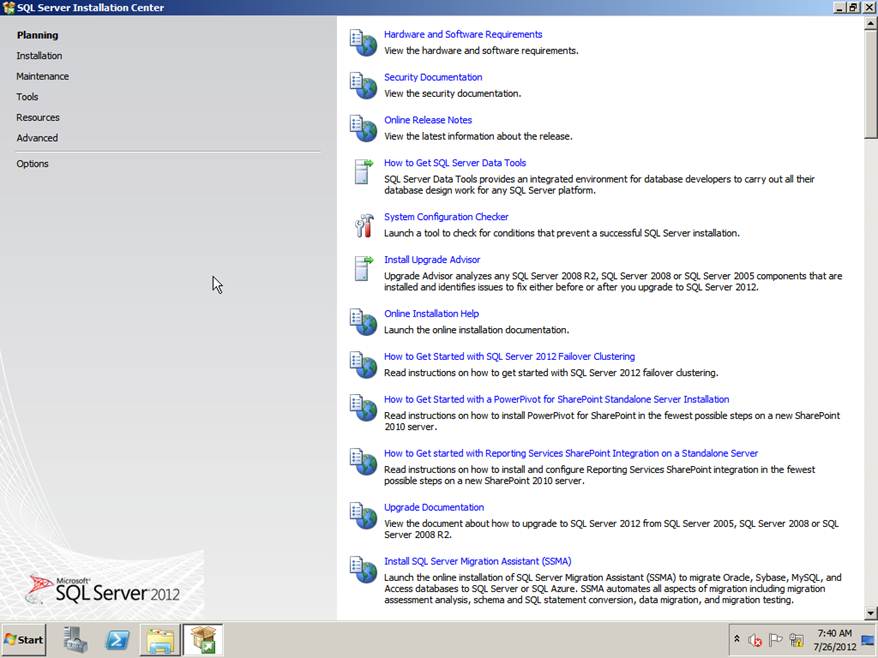Viewport: 878px width, 658px height.
Task: Click the Show desktop button in the tray
Action: (868, 640)
